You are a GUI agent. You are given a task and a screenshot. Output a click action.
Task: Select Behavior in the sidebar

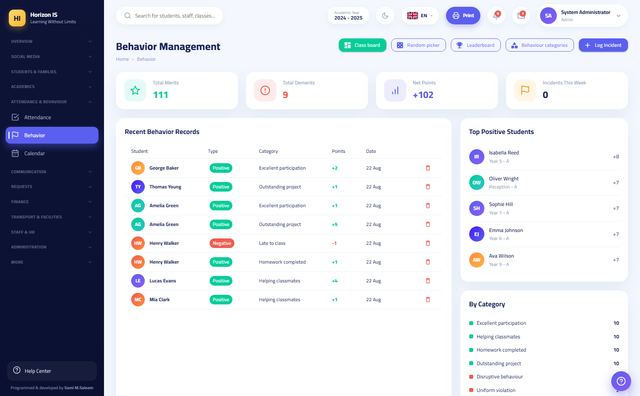pyautogui.click(x=52, y=135)
